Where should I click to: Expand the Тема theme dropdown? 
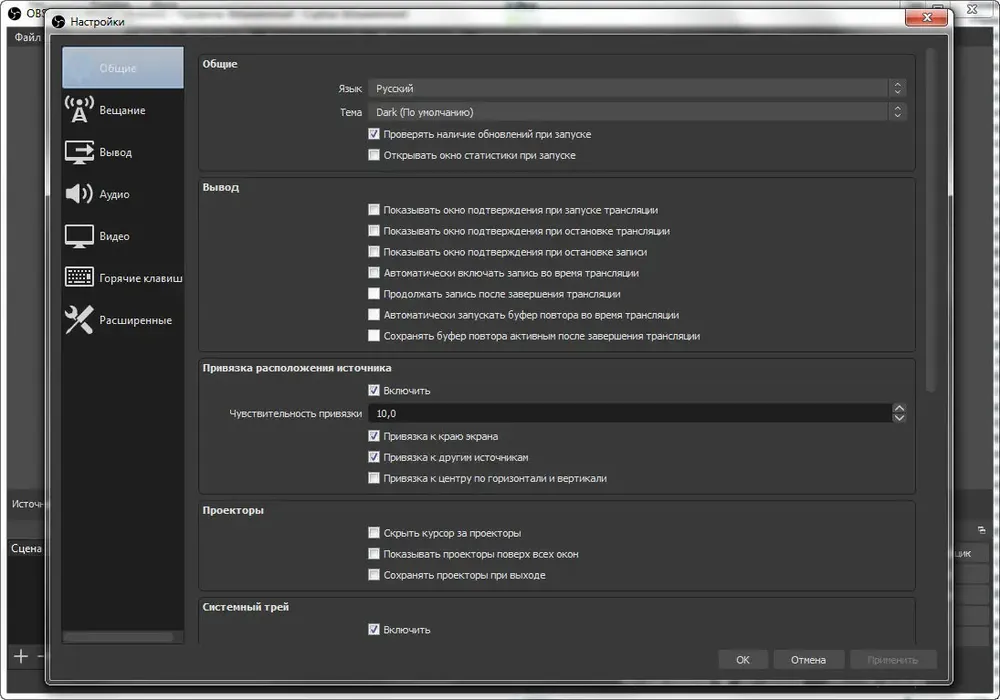pyautogui.click(x=636, y=112)
